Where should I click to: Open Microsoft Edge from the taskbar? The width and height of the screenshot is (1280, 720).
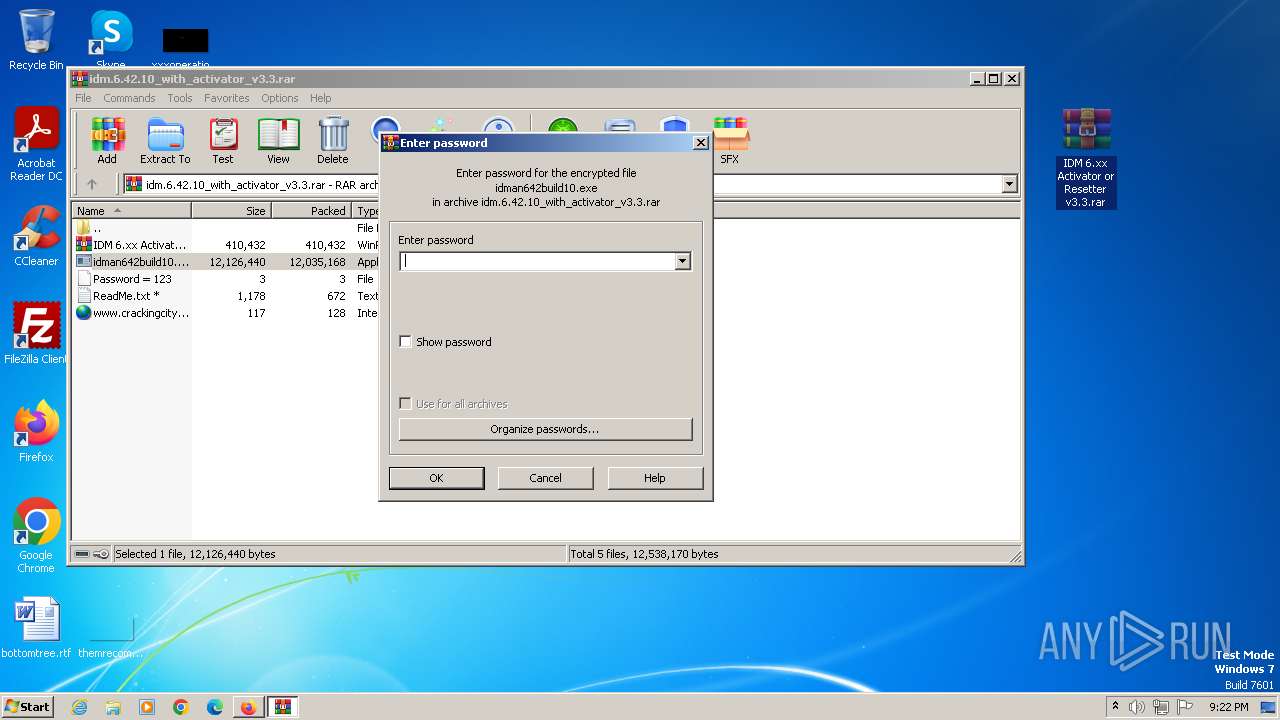pos(215,707)
